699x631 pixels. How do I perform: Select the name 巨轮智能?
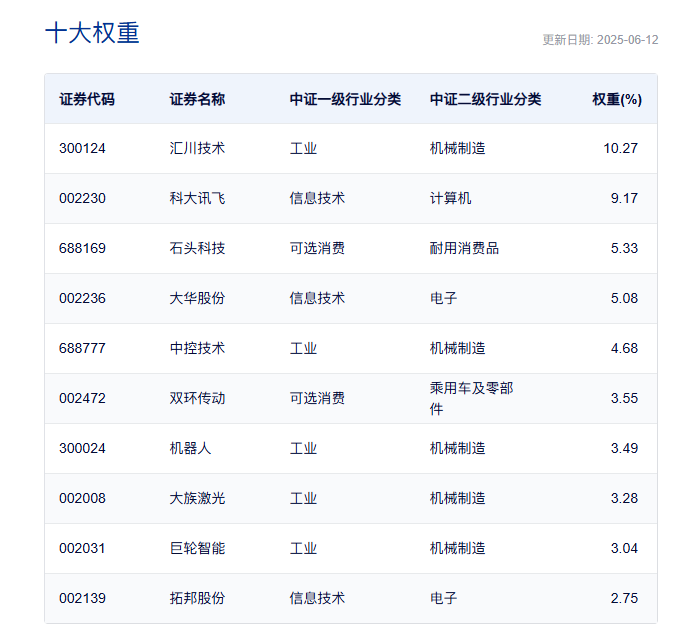coord(197,548)
